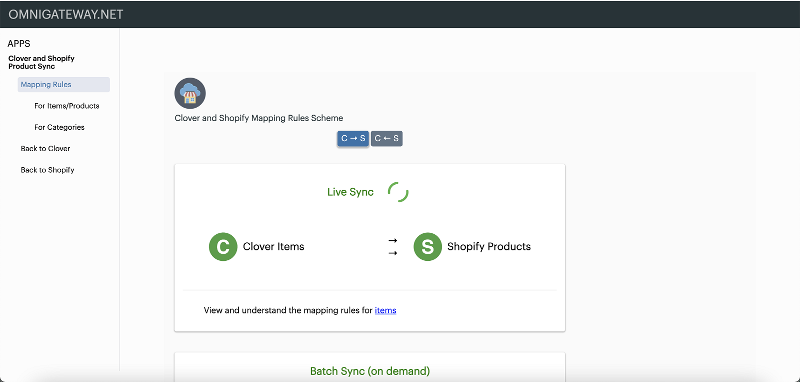Click the OMNIGATEWAY.NET site title
Viewport: 800px width, 382px height.
[x=66, y=14]
